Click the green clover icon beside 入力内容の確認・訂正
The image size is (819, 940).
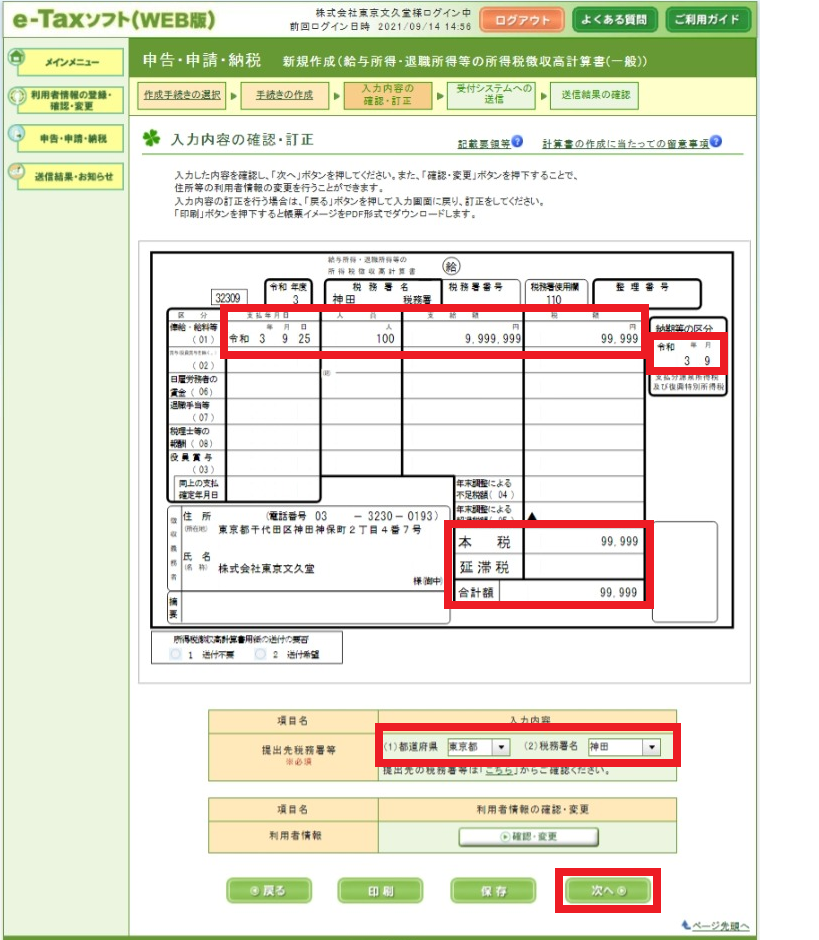pos(151,138)
